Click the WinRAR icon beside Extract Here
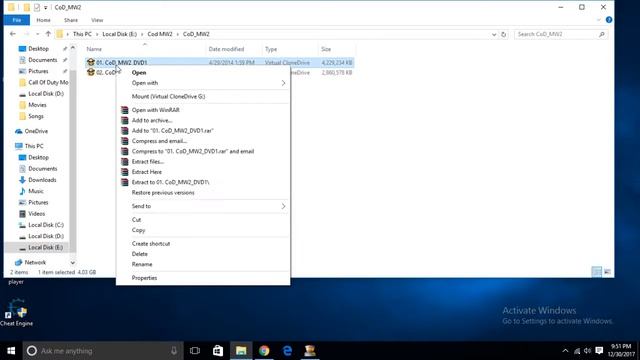The width and height of the screenshot is (640, 360). click(x=125, y=172)
